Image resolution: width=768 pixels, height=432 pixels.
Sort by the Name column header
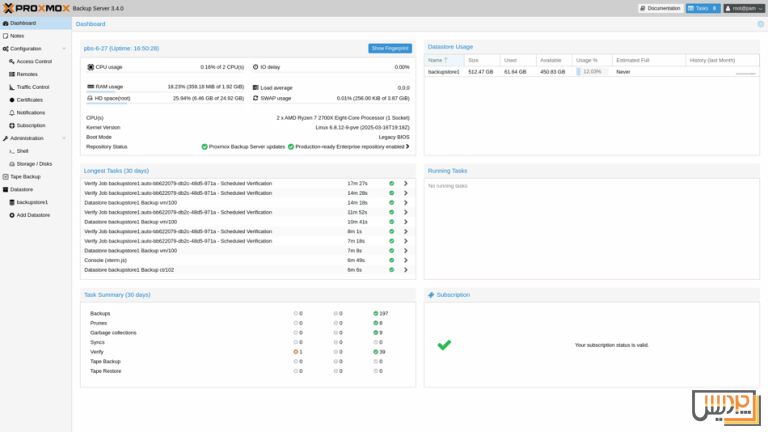(435, 60)
